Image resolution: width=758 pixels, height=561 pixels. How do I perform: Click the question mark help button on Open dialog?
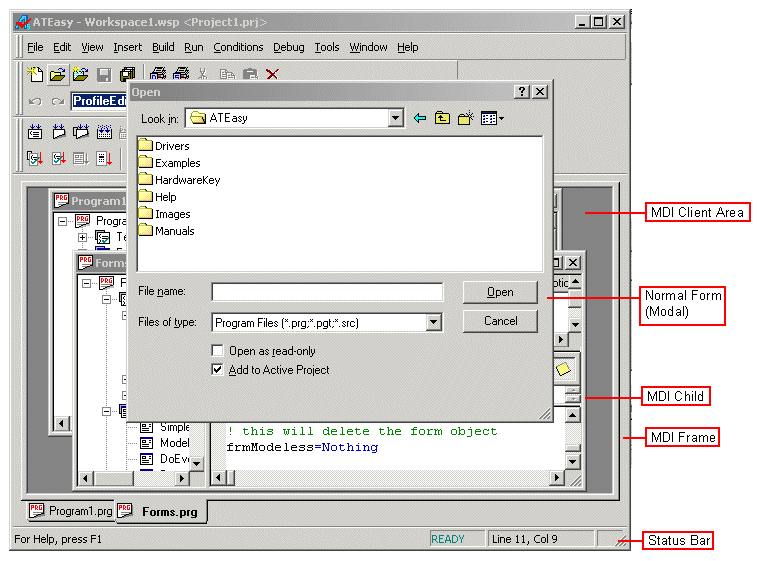522,91
